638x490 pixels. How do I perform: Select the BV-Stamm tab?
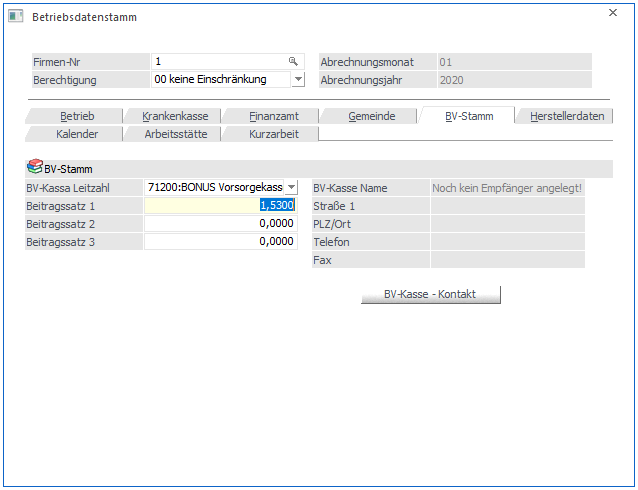pyautogui.click(x=467, y=116)
